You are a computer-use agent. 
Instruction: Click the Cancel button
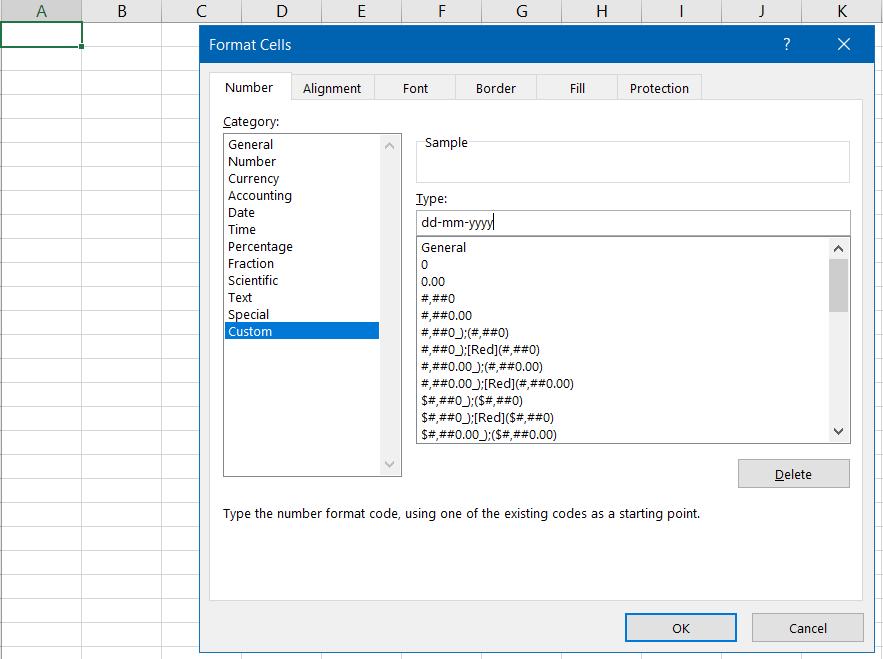[x=807, y=628]
